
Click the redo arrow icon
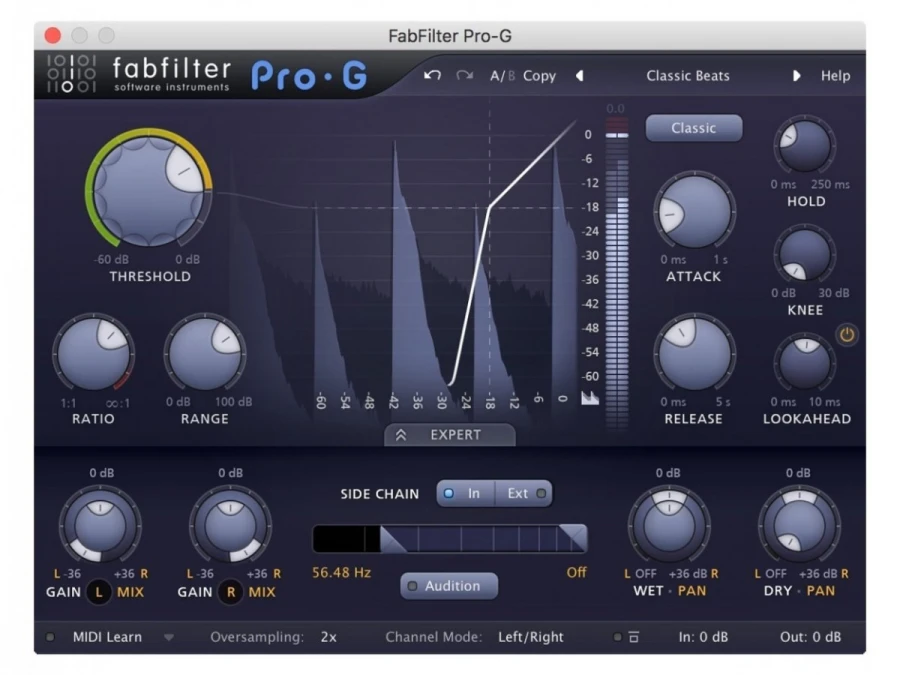464,75
